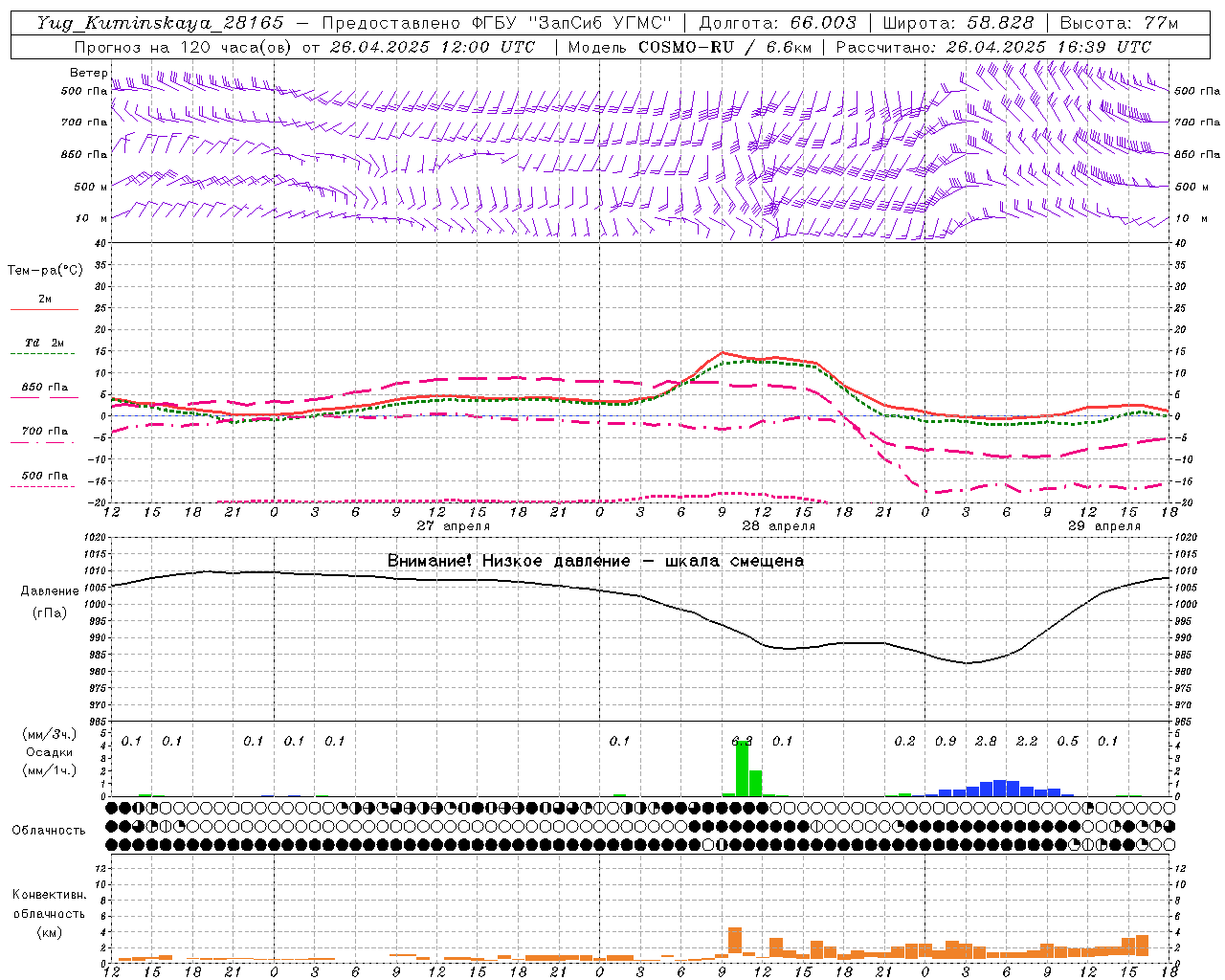Click the (км) unit under Конвективн. облачность
The width and height of the screenshot is (1225, 980).
coord(49,932)
